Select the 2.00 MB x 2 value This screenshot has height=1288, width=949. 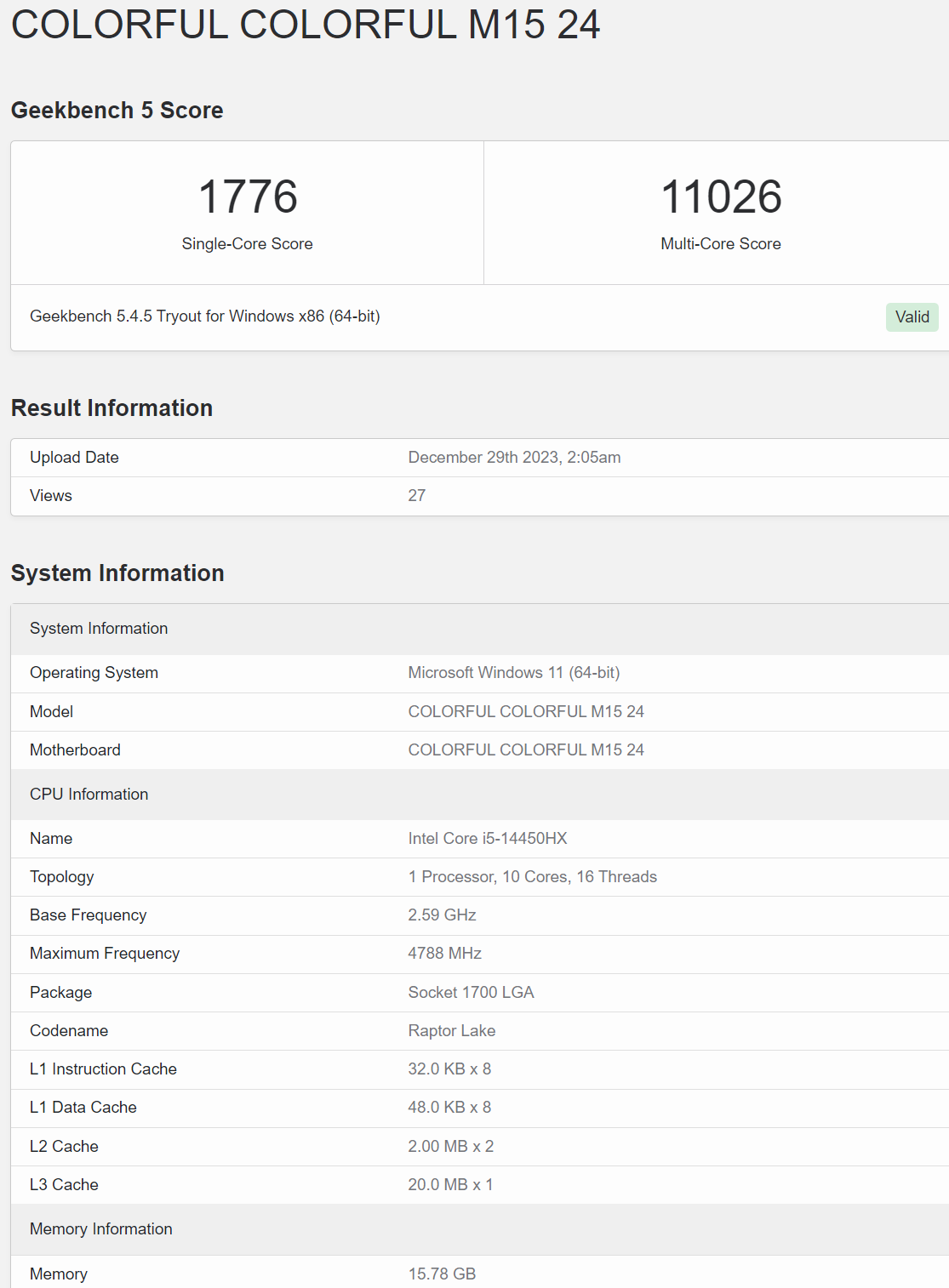[451, 1147]
